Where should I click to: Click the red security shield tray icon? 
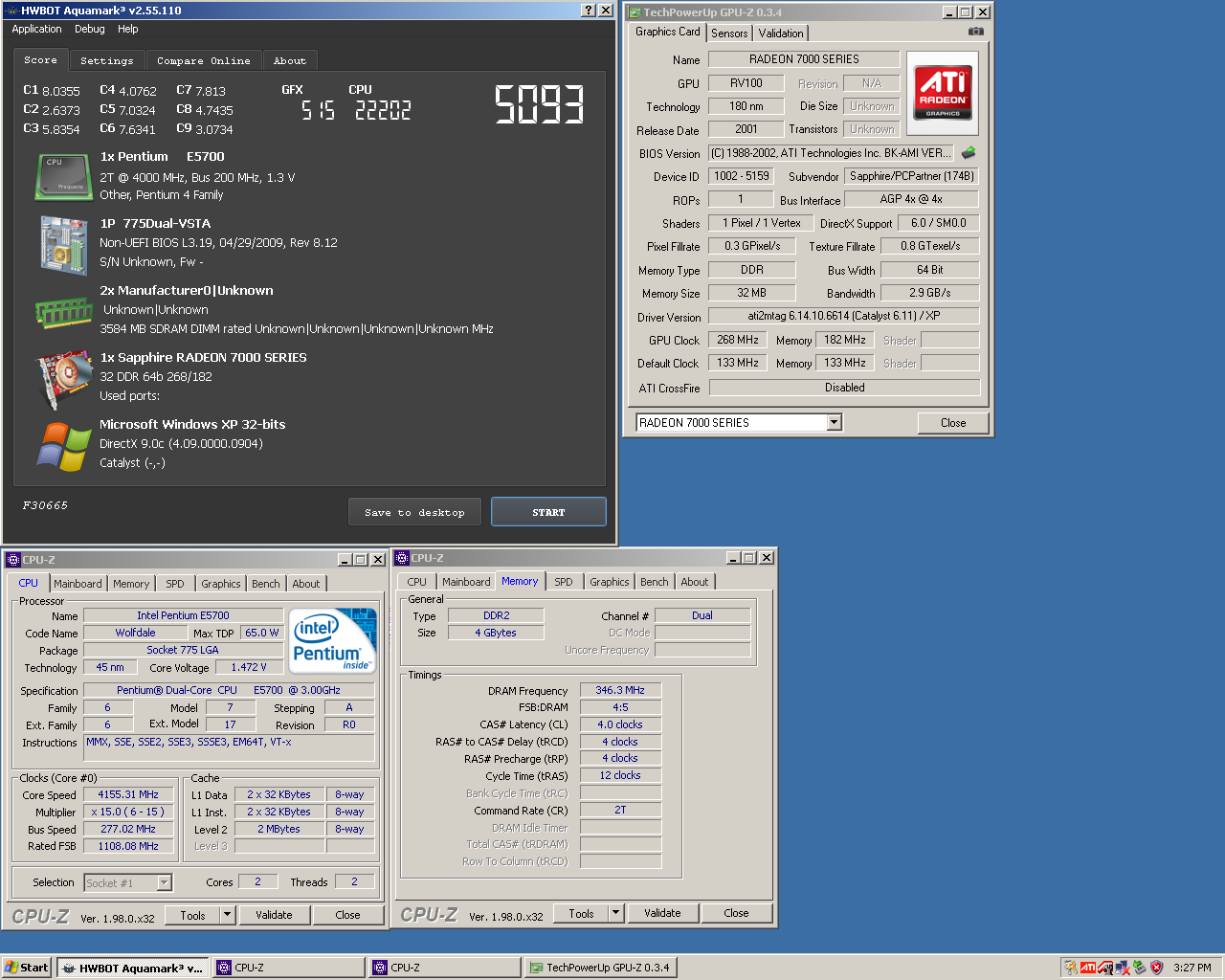(x=1156, y=968)
